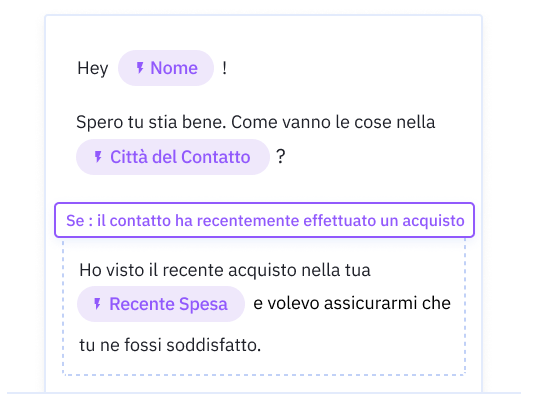Click the text 'tu ne fossi soddisfatto.'
The image size is (534, 394).
(170, 345)
